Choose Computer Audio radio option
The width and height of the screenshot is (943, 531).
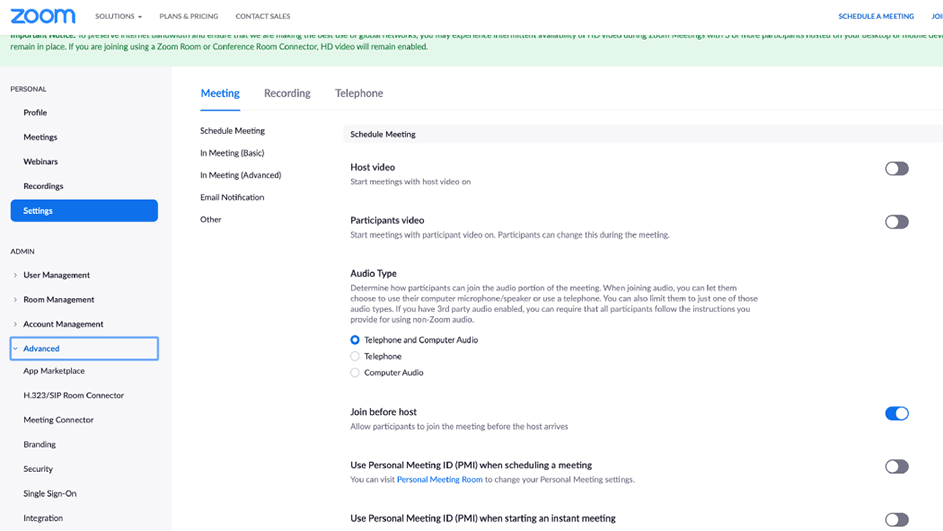click(355, 373)
